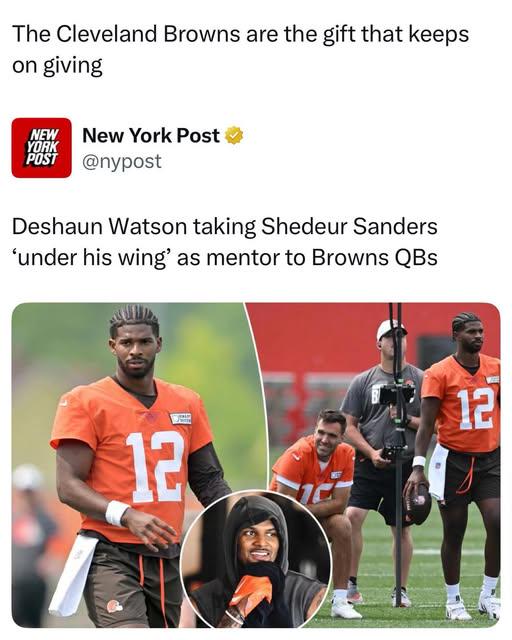Click the camera mounted on the black pole

[396, 394]
